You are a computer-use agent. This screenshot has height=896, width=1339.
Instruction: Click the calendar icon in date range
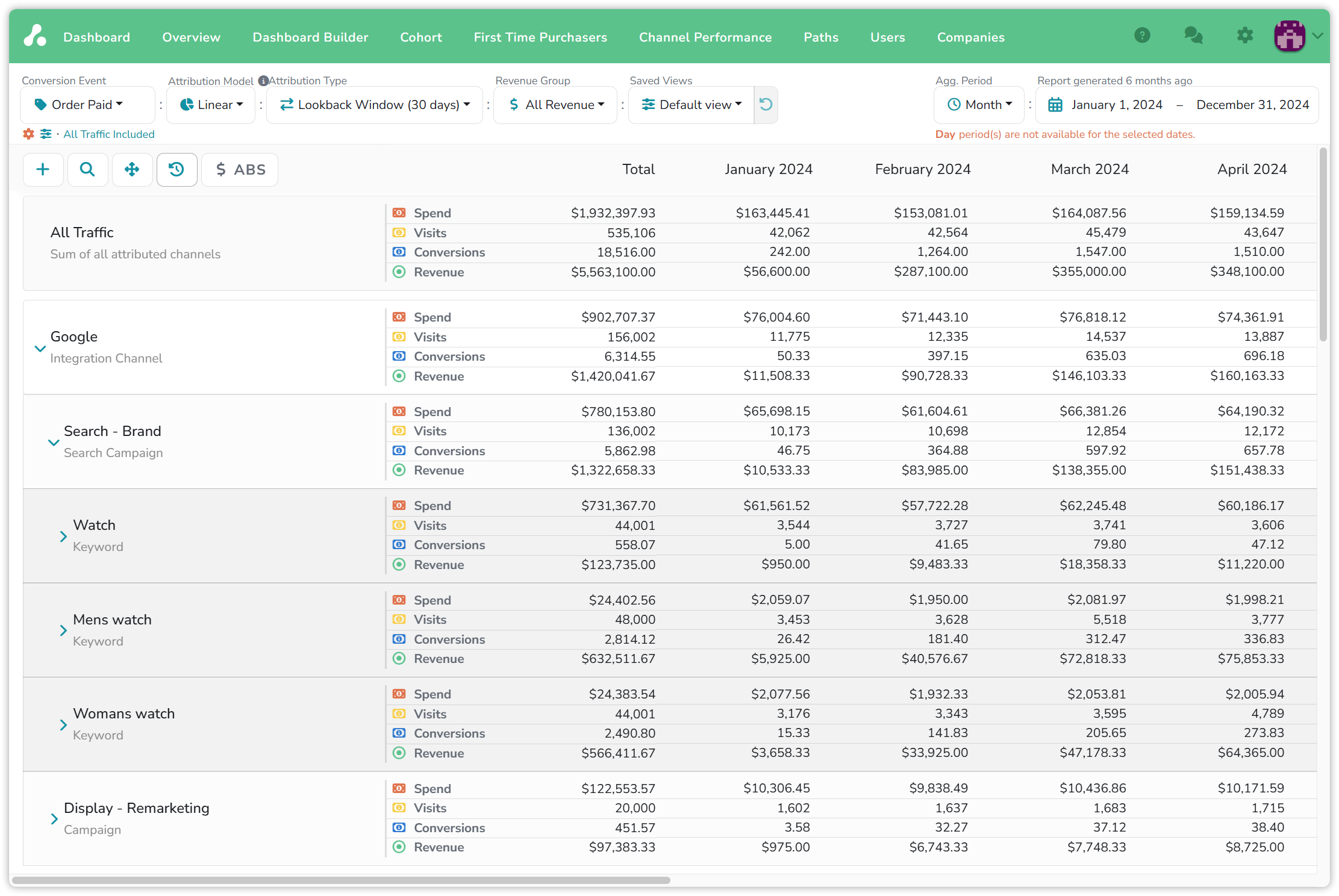(x=1055, y=105)
